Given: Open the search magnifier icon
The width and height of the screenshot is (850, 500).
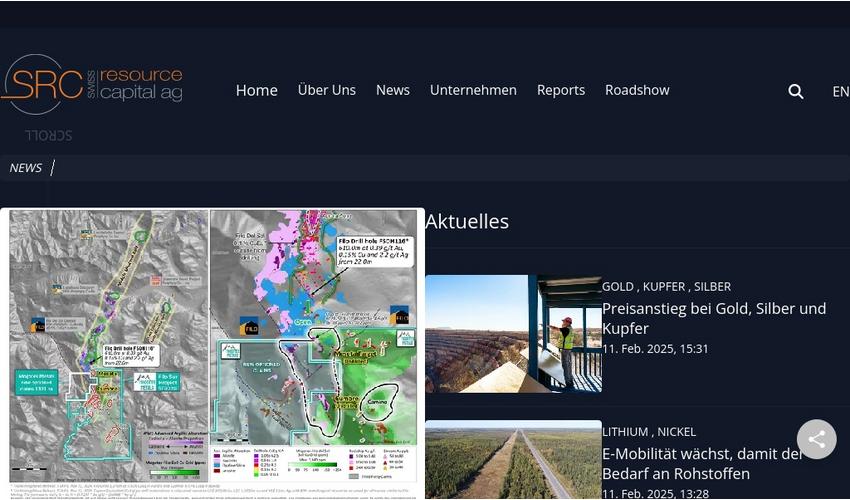Looking at the screenshot, I should pyautogui.click(x=795, y=91).
